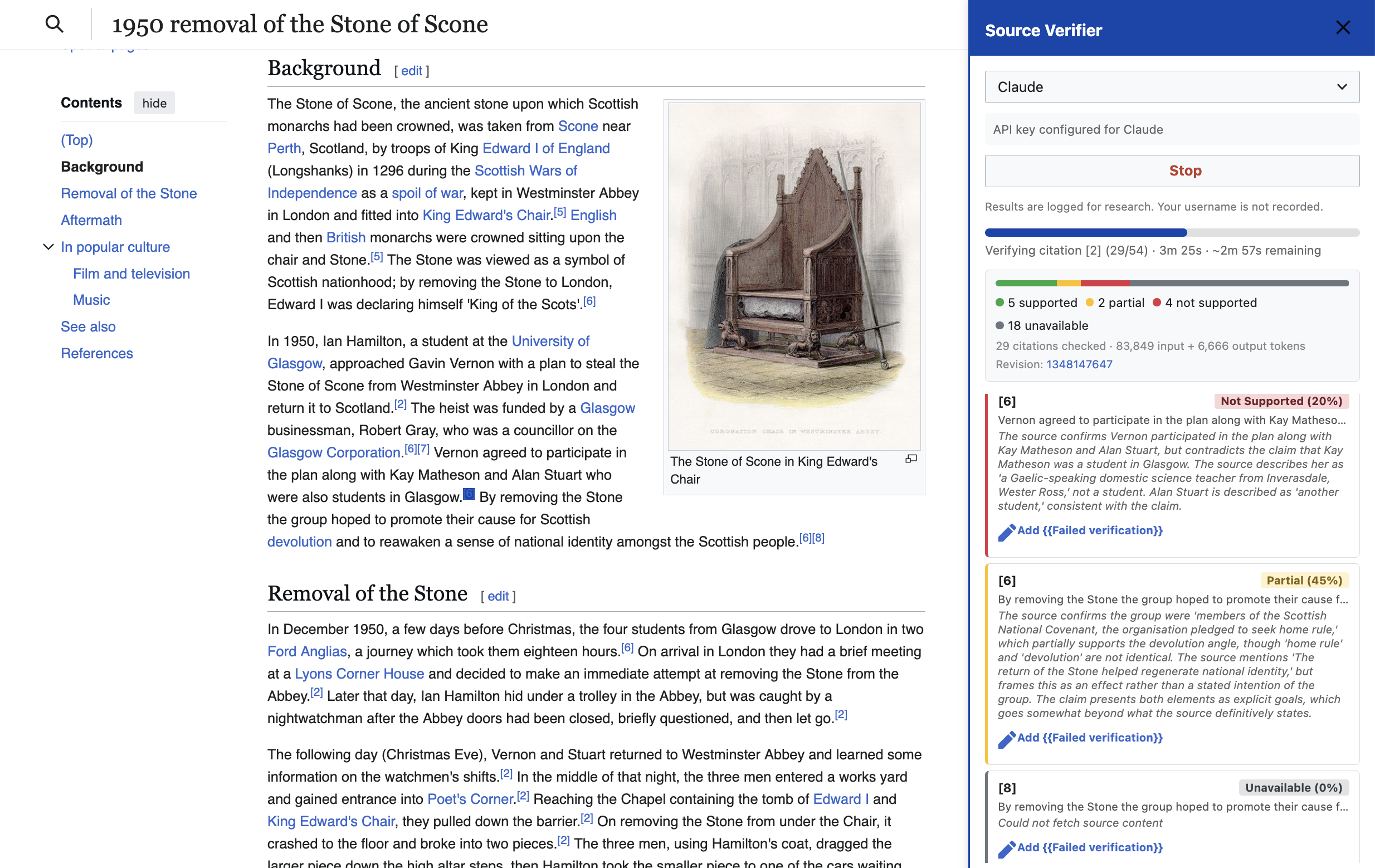The width and height of the screenshot is (1375, 868).
Task: Open Ford Anglias link
Action: click(x=306, y=652)
